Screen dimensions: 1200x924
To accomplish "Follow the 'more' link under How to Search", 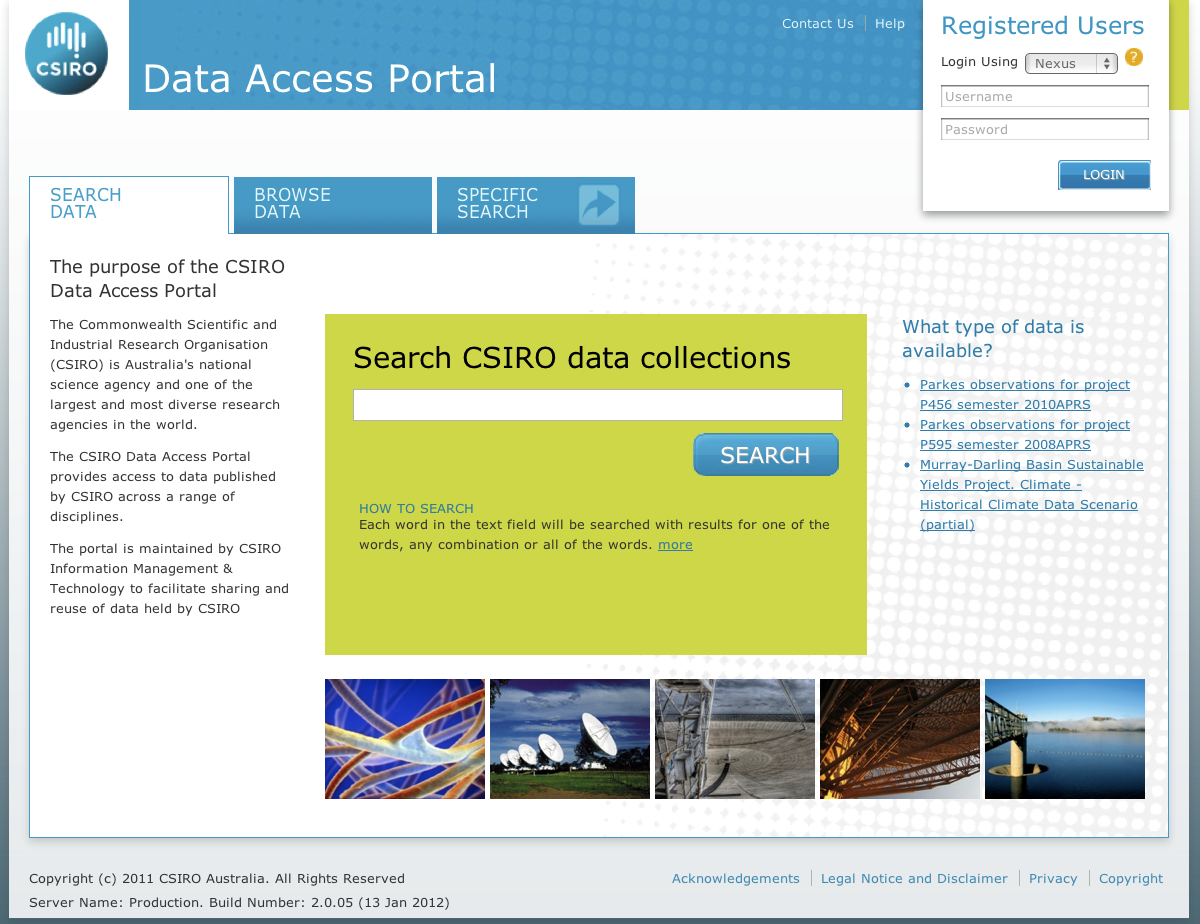I will pos(675,545).
